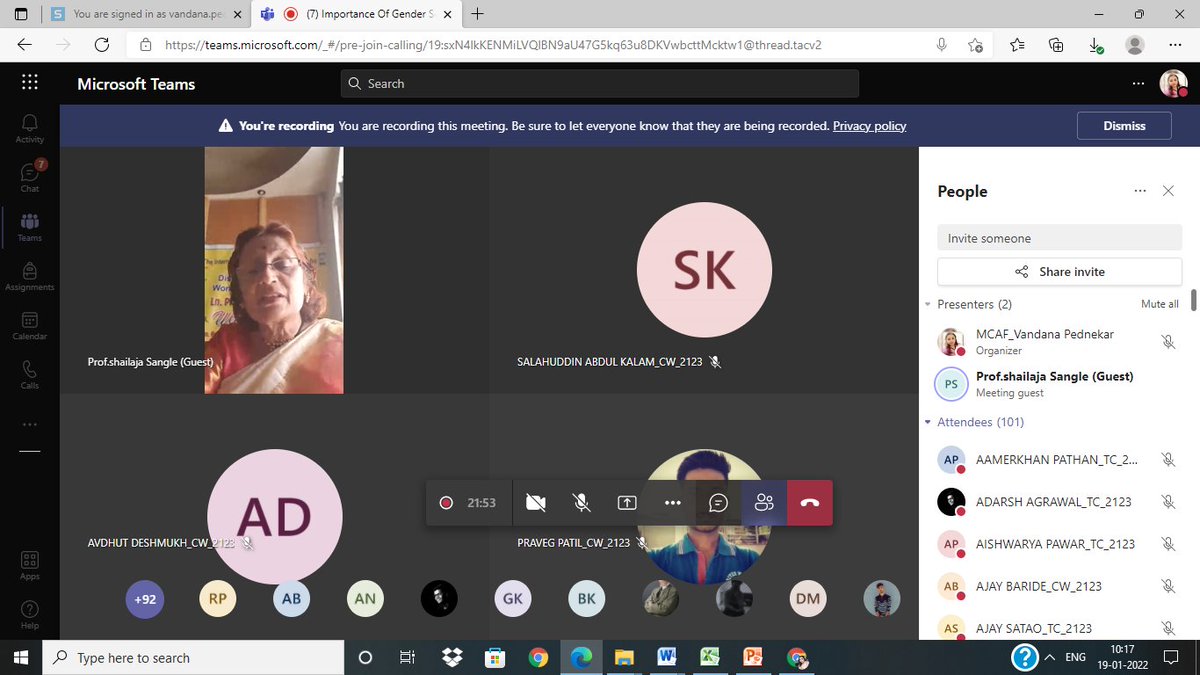Hang up the call
1200x675 pixels.
tap(810, 503)
